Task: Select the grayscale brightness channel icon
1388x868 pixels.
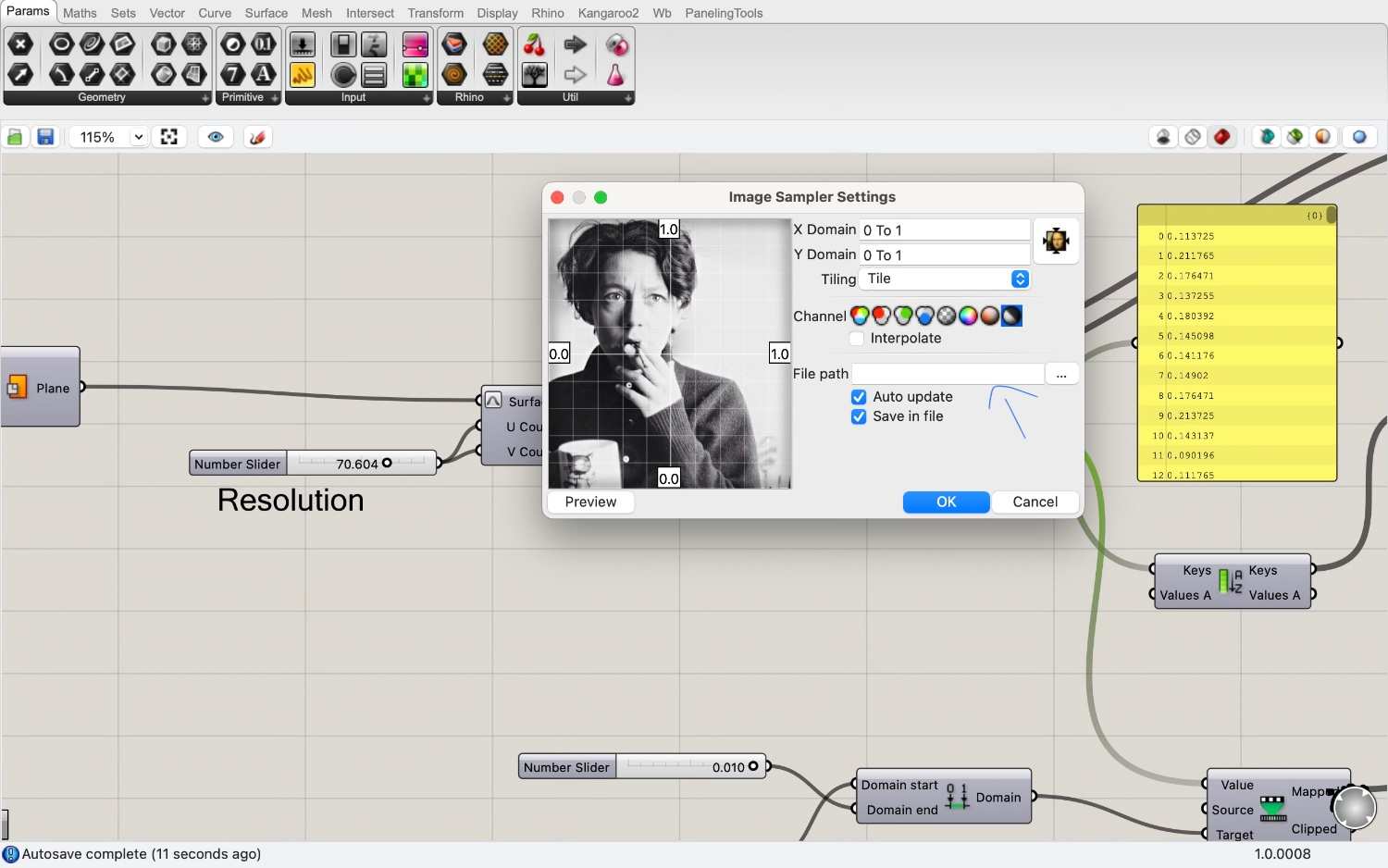Action: tap(1011, 316)
